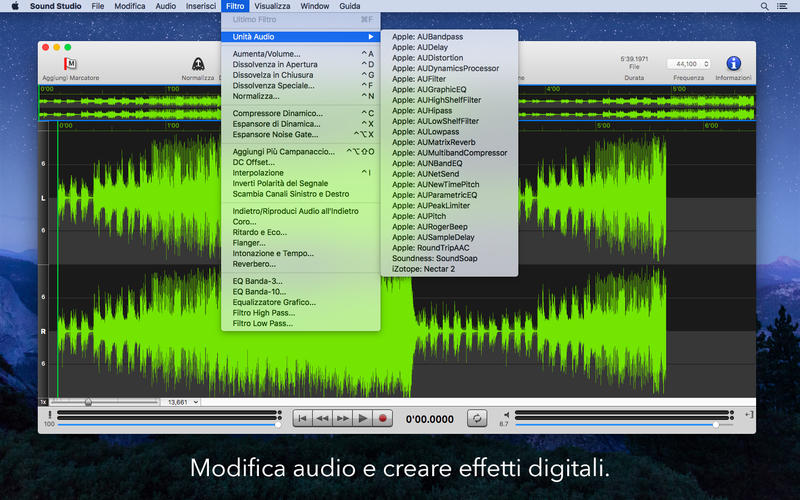
Task: Choose Inverti Polarità del Segnale
Action: [x=301, y=183]
